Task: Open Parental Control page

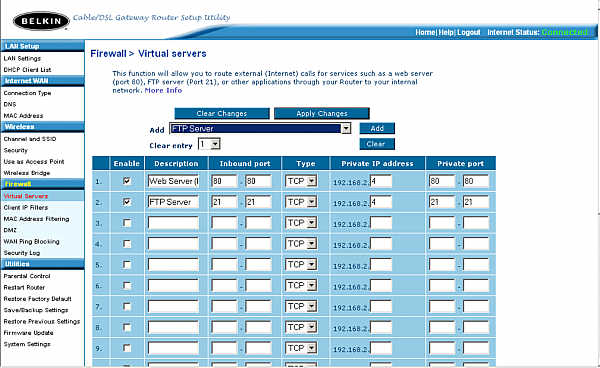Action: coord(27,276)
